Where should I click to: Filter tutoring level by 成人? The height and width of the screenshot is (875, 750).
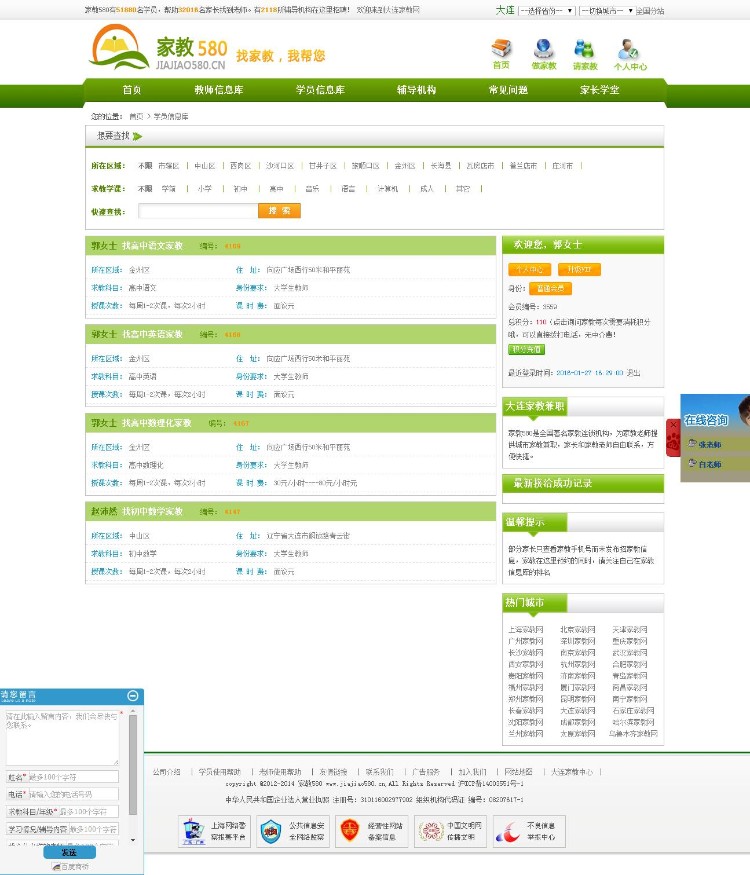pyautogui.click(x=427, y=189)
